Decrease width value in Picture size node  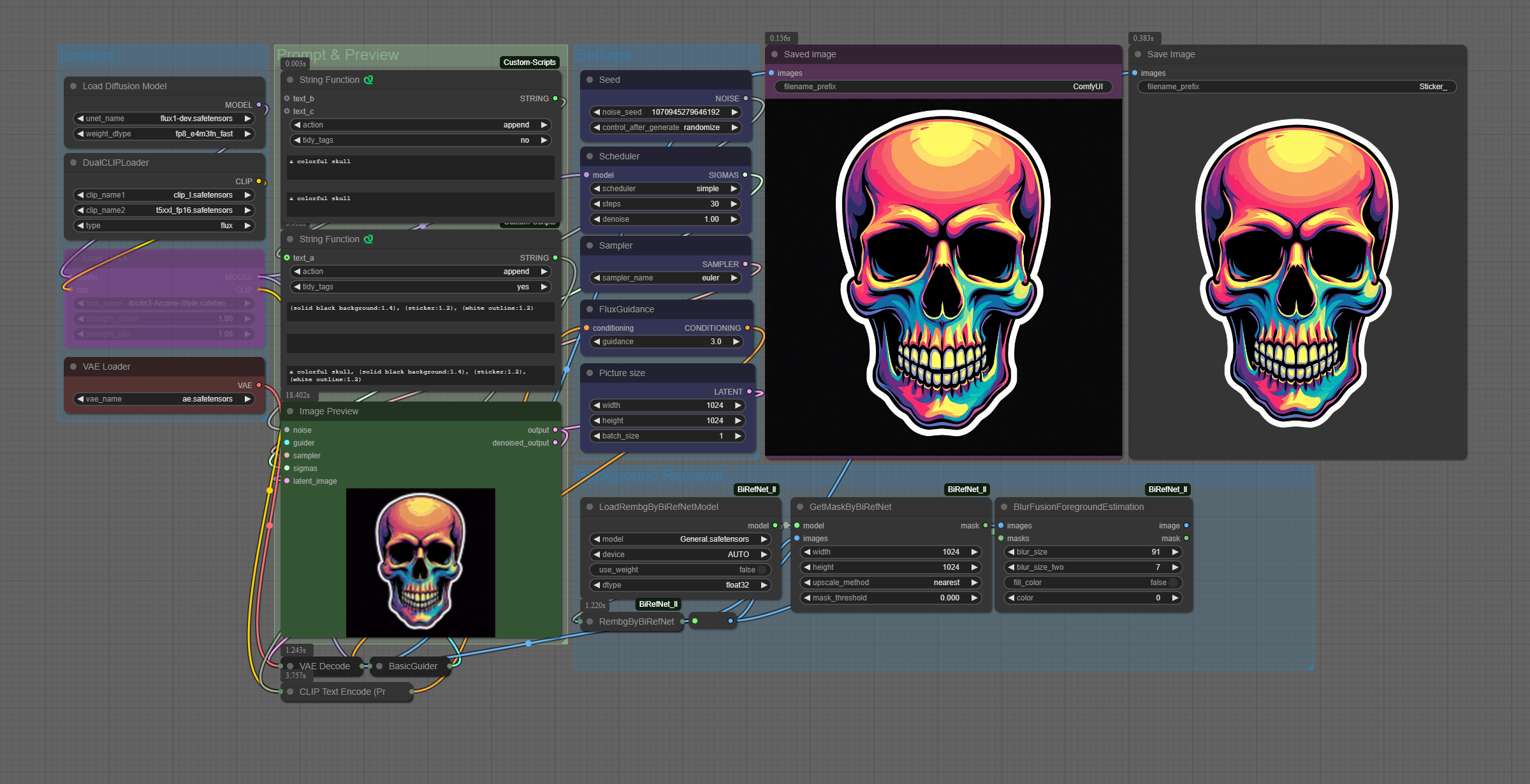coord(597,405)
